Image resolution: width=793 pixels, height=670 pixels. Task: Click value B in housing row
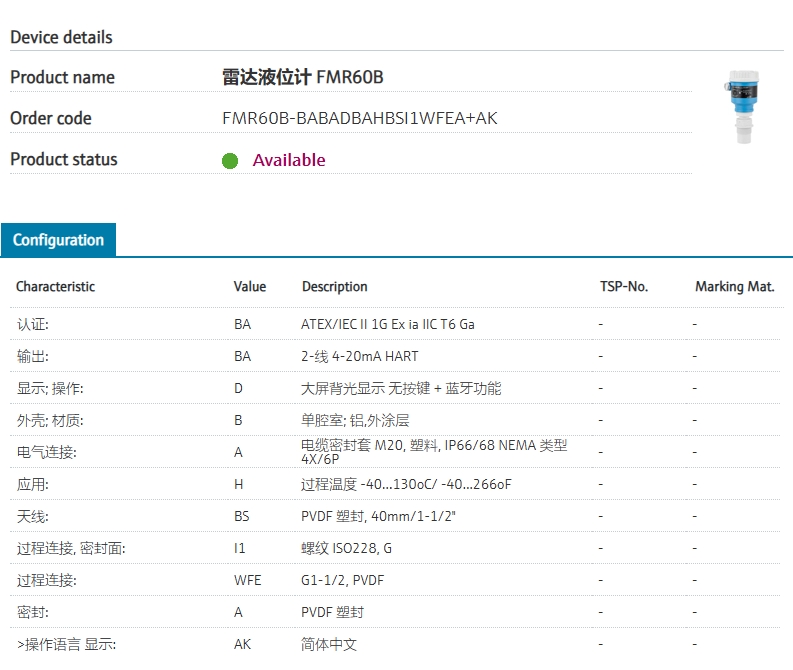(x=238, y=420)
